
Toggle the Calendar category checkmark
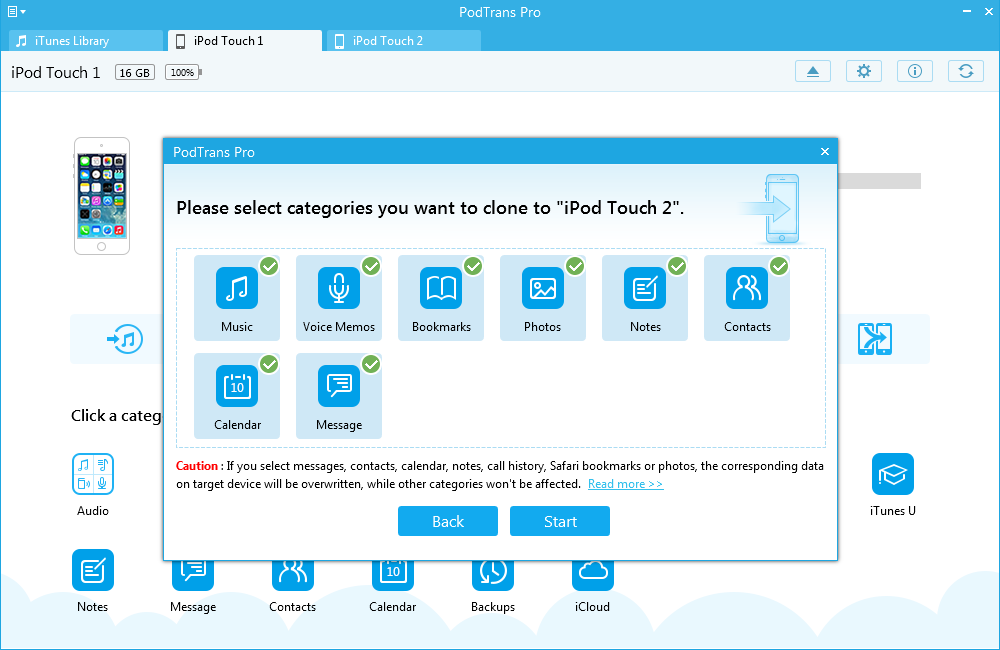point(237,396)
